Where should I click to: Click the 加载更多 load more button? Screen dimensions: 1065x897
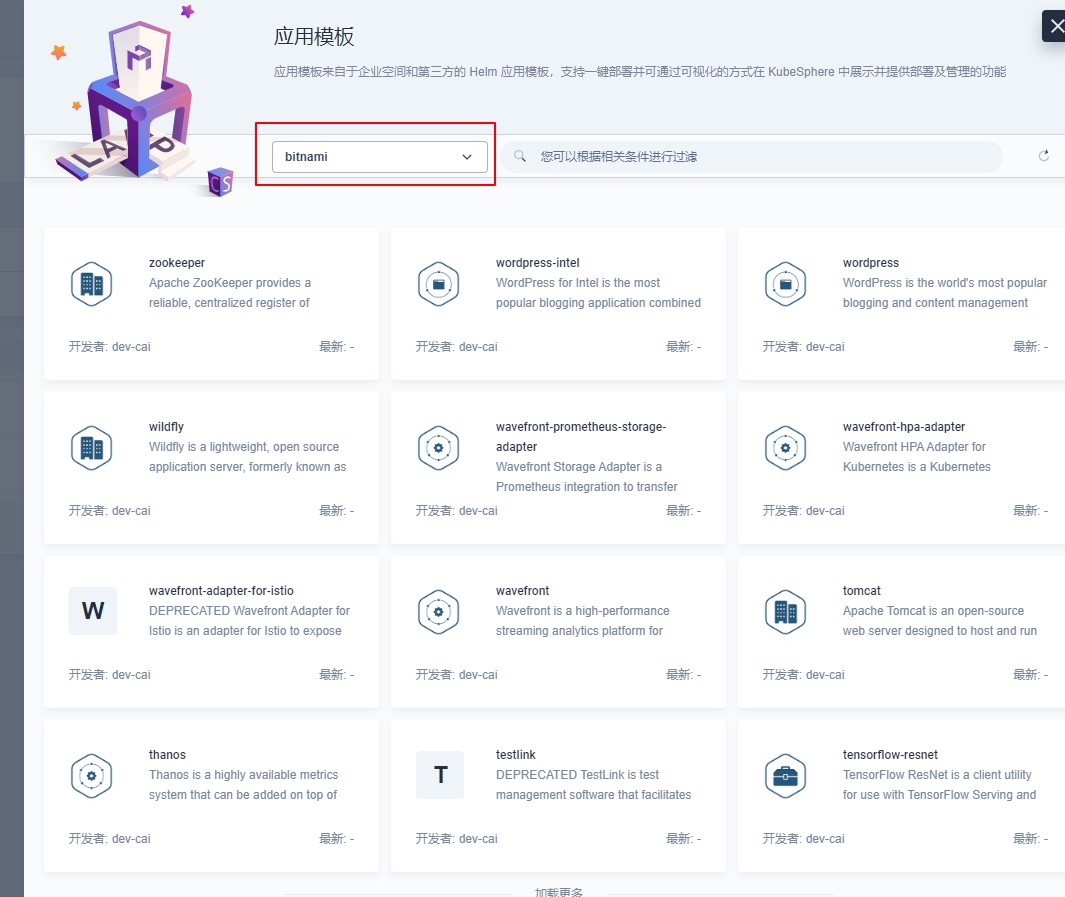pos(558,892)
